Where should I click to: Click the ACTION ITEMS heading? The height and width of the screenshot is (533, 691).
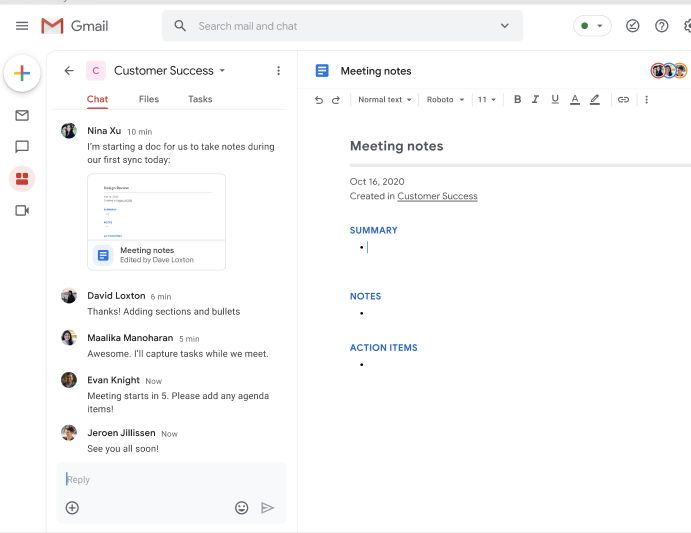click(383, 347)
